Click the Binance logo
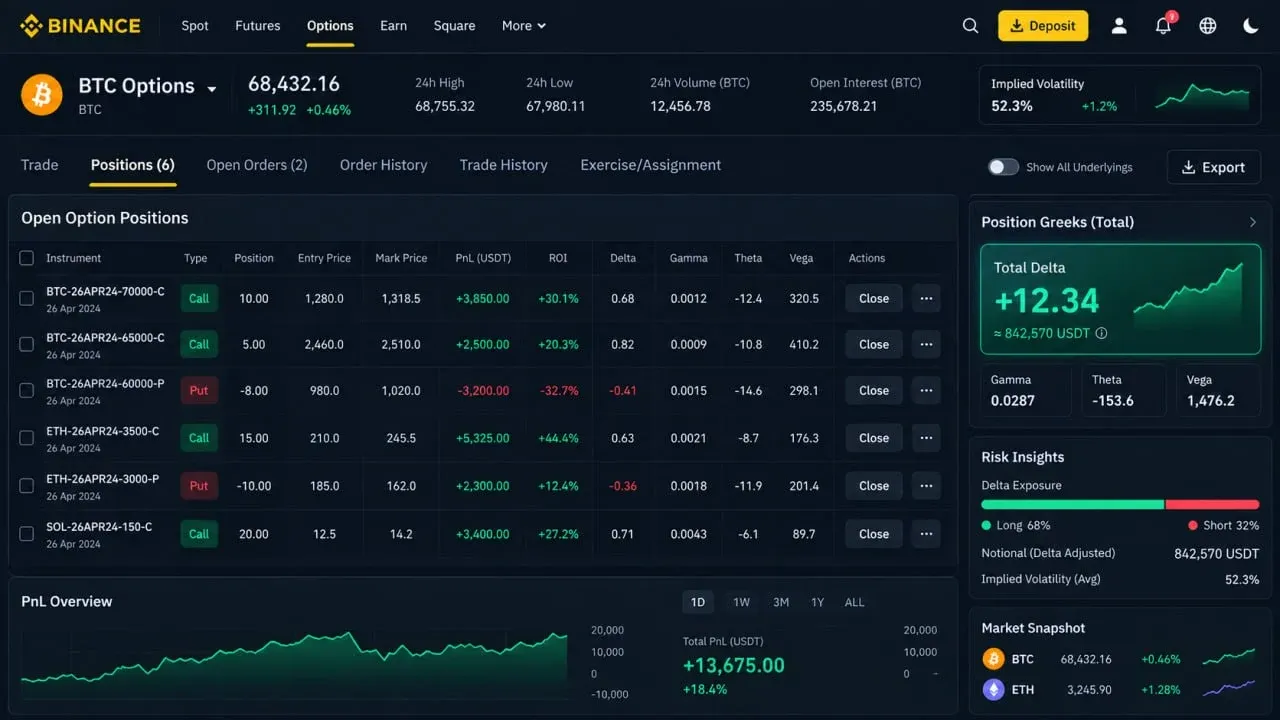 [x=80, y=26]
